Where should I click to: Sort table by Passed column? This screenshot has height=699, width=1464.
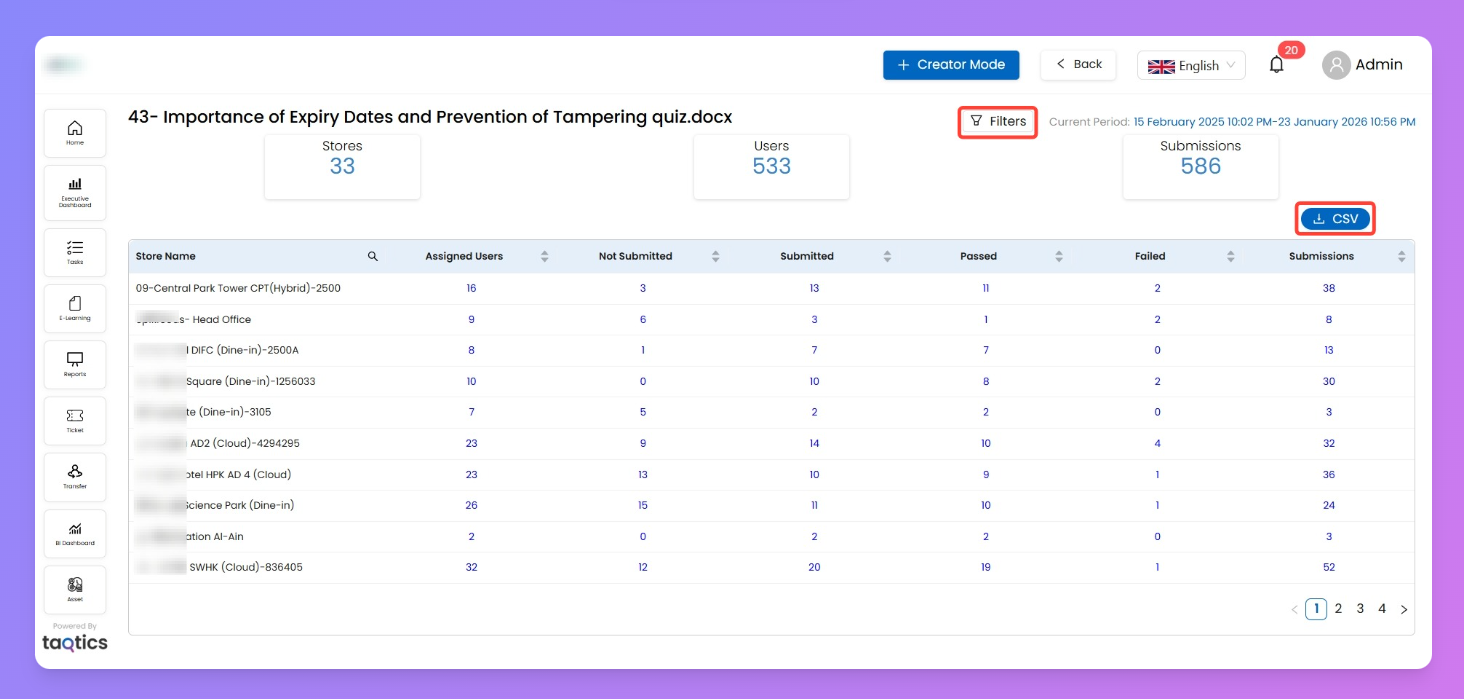click(x=1059, y=257)
